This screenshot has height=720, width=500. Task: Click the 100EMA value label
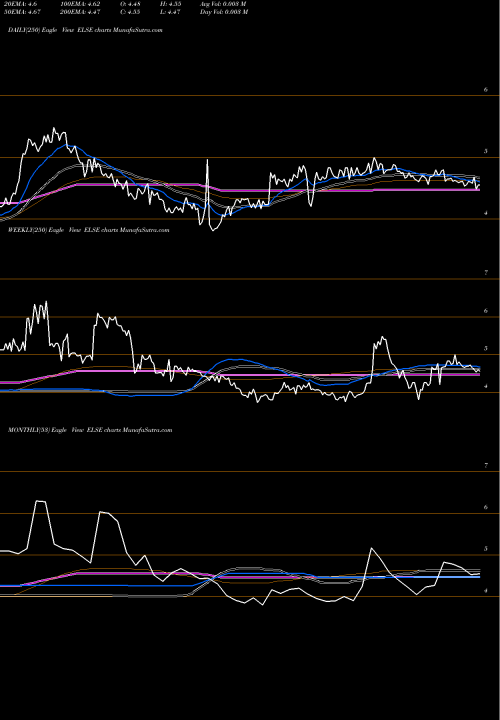[80, 4]
